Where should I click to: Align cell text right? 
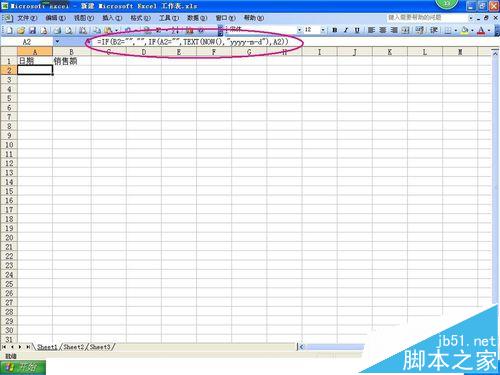click(x=394, y=30)
